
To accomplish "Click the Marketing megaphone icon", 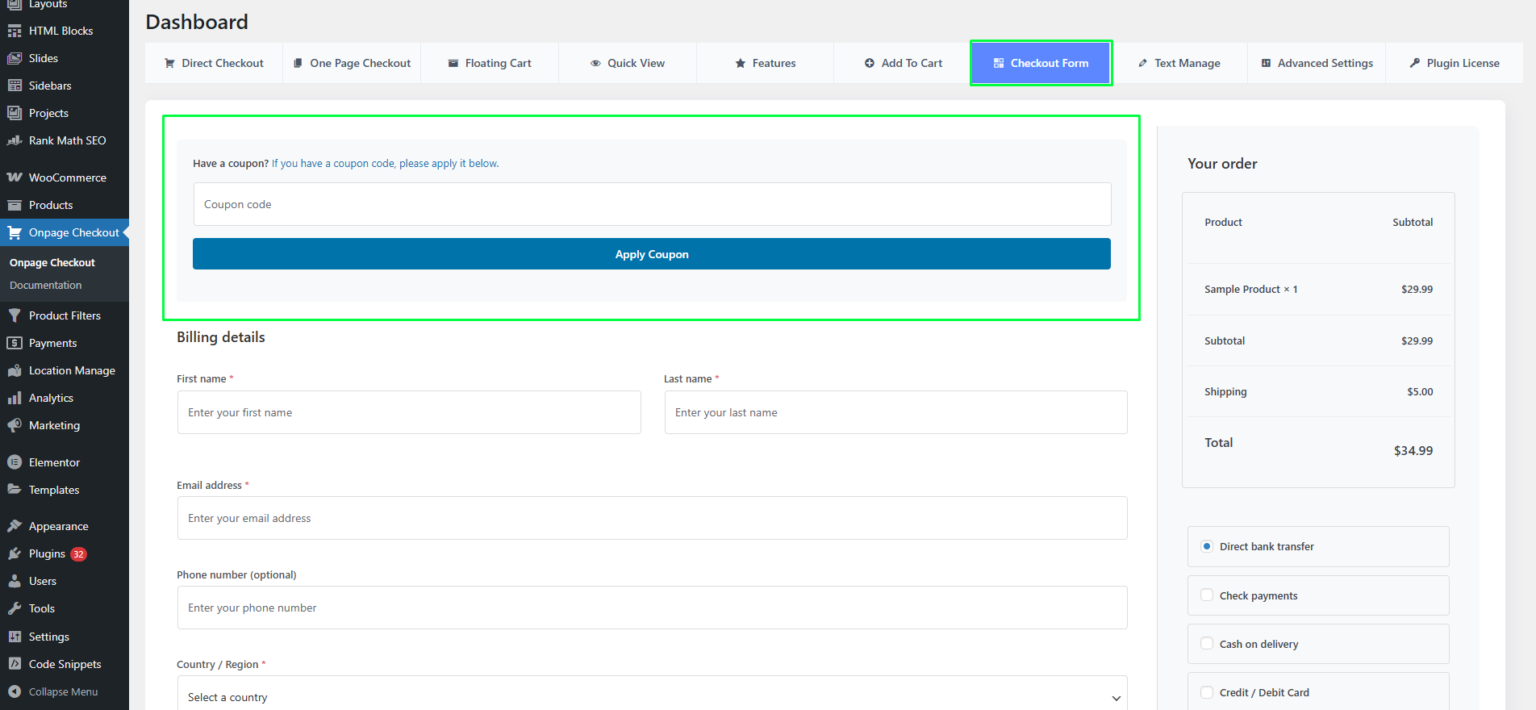I will [14, 426].
